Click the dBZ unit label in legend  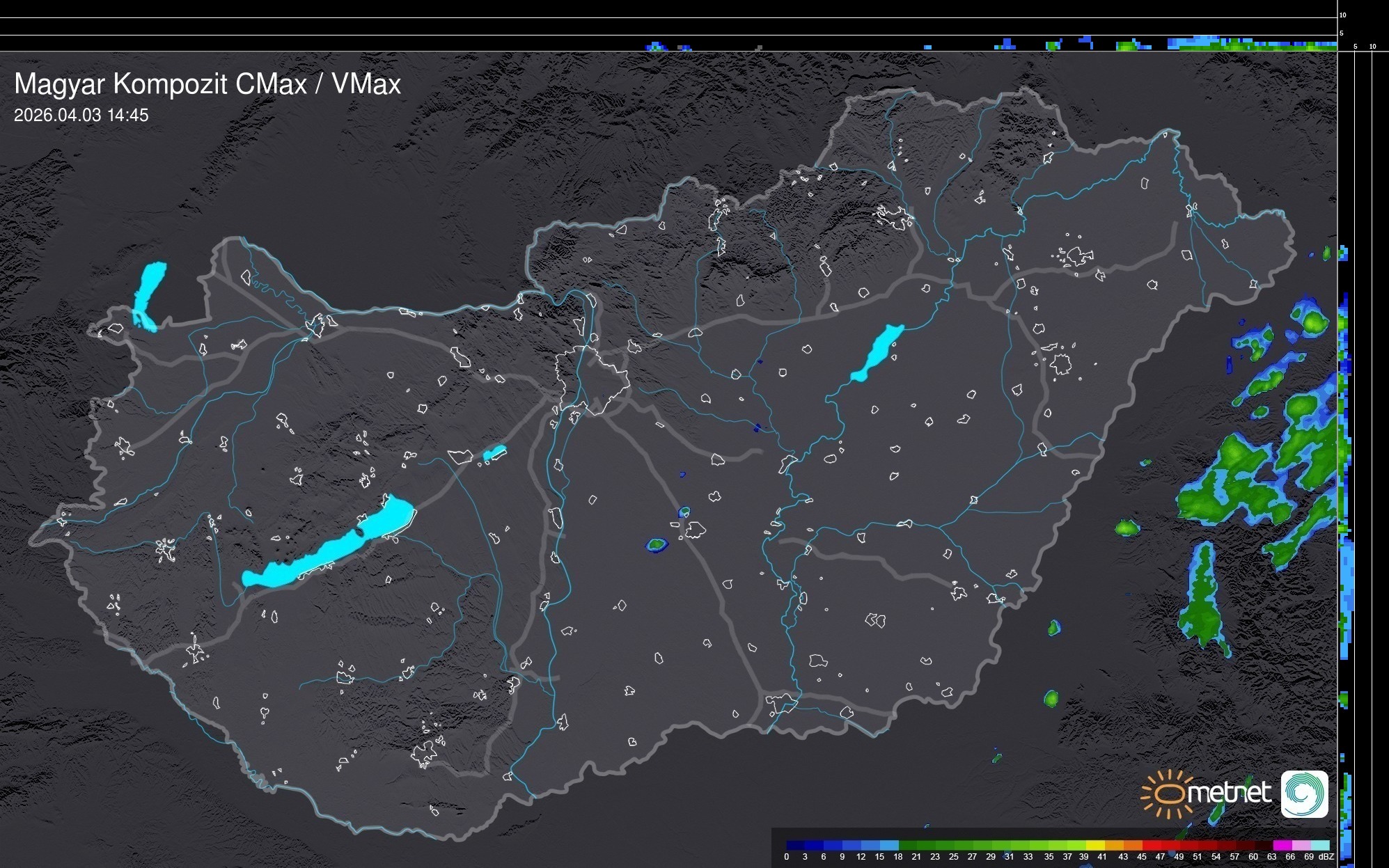[x=1326, y=857]
